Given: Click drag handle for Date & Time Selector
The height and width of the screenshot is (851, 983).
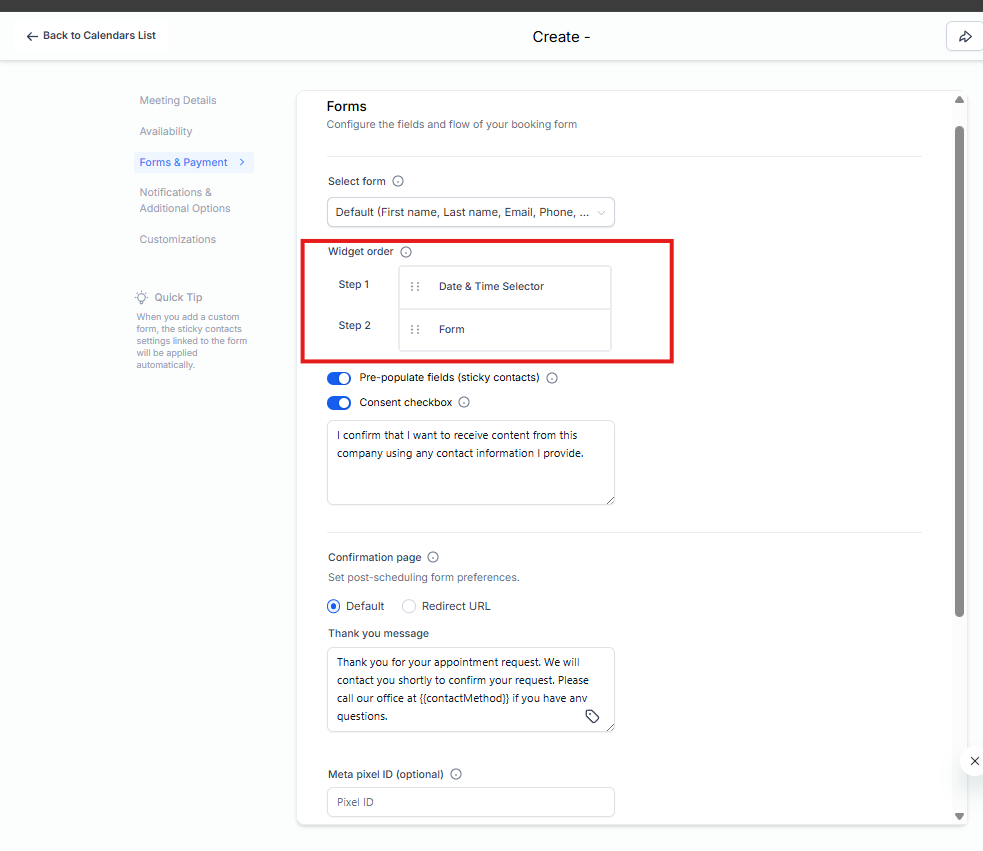Looking at the screenshot, I should 415,287.
